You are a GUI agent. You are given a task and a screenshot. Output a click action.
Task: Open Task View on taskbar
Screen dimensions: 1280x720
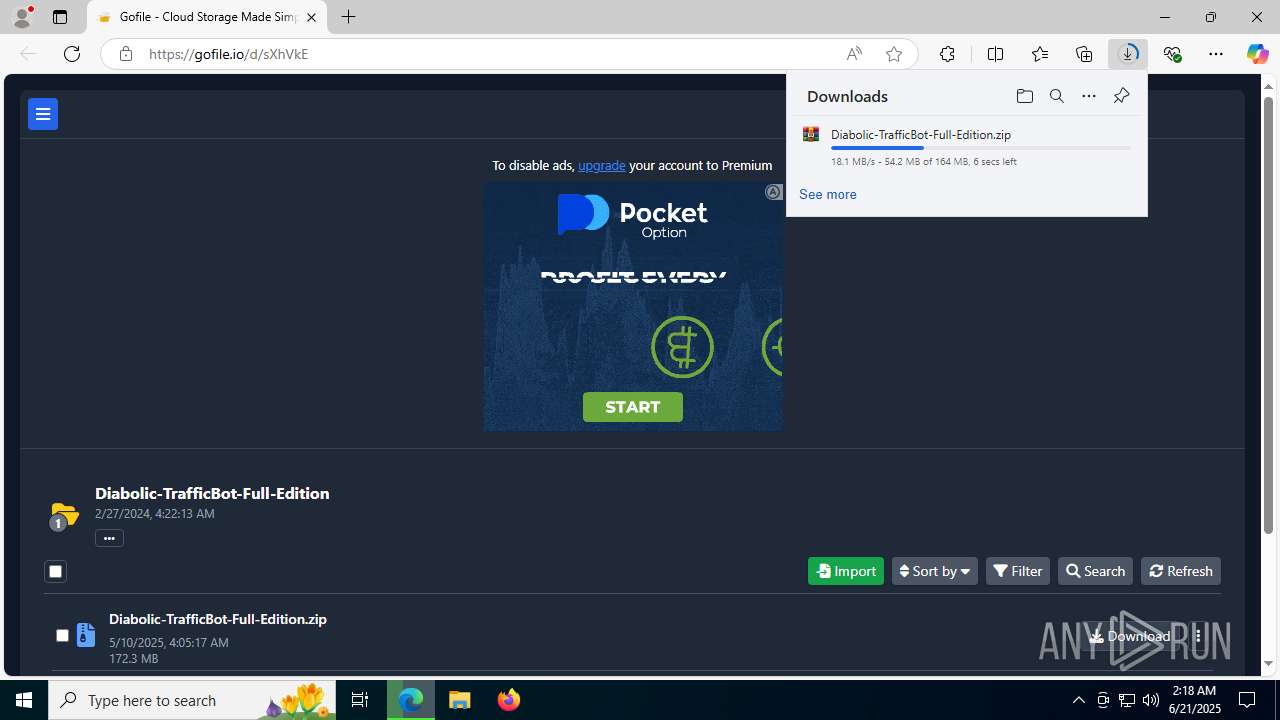360,700
